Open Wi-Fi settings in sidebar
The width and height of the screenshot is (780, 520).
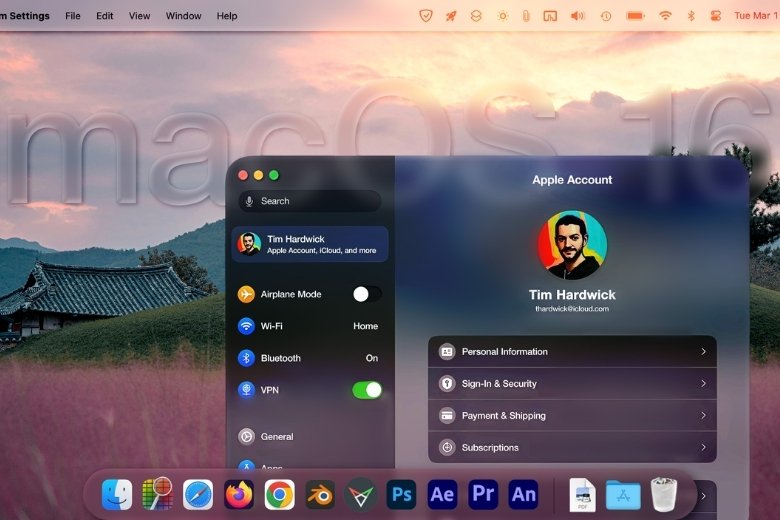click(x=309, y=326)
